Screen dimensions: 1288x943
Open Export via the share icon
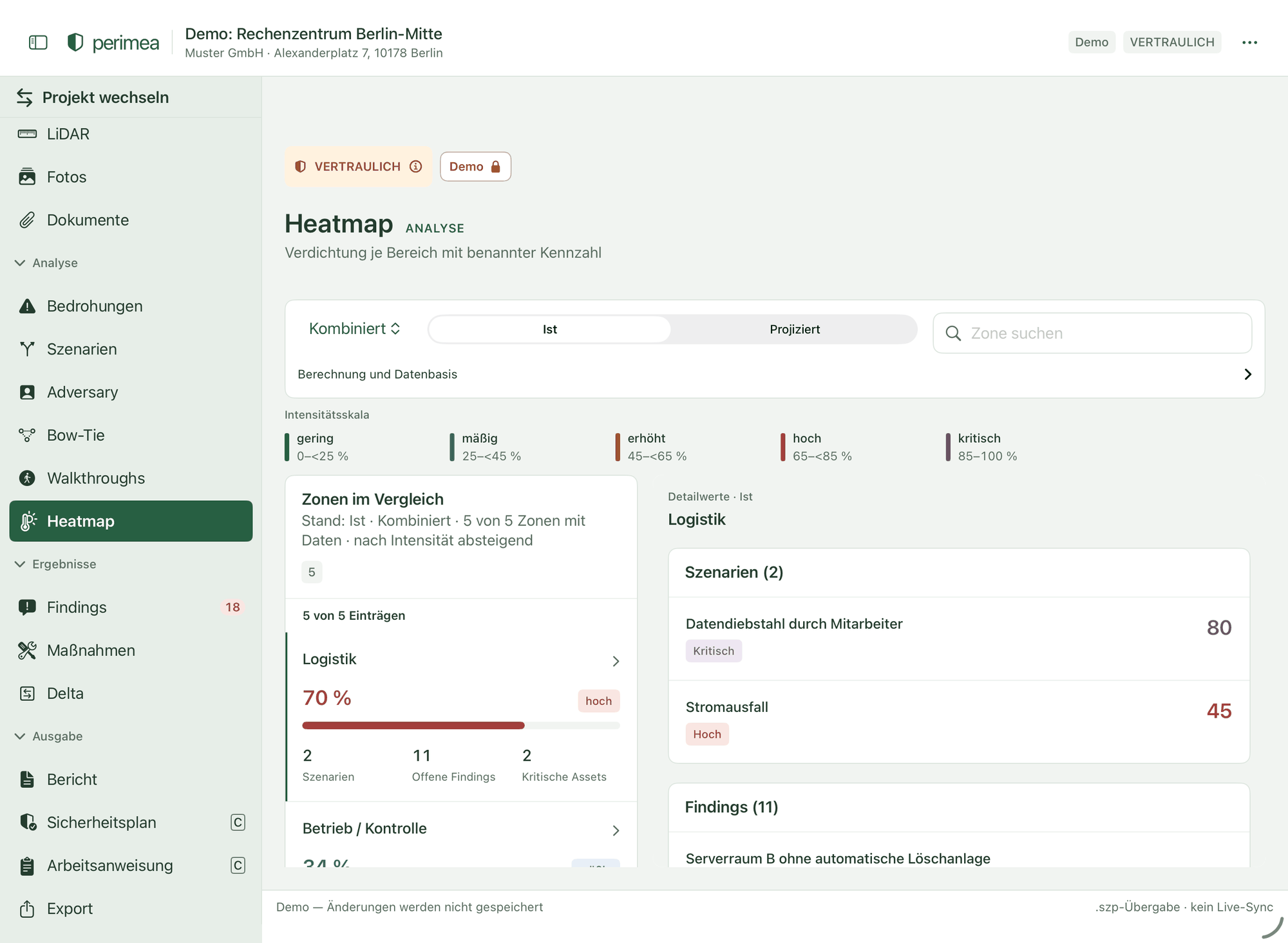coord(27,909)
